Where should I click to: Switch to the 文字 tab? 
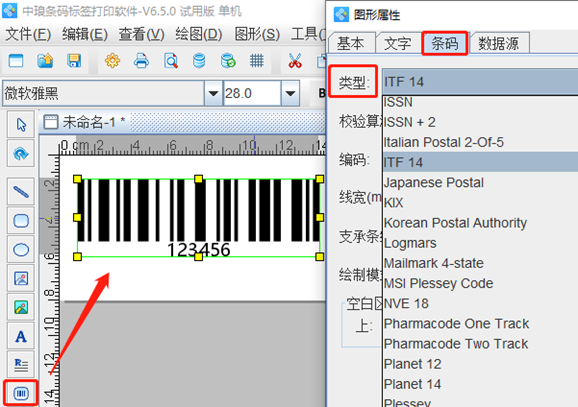(x=397, y=44)
